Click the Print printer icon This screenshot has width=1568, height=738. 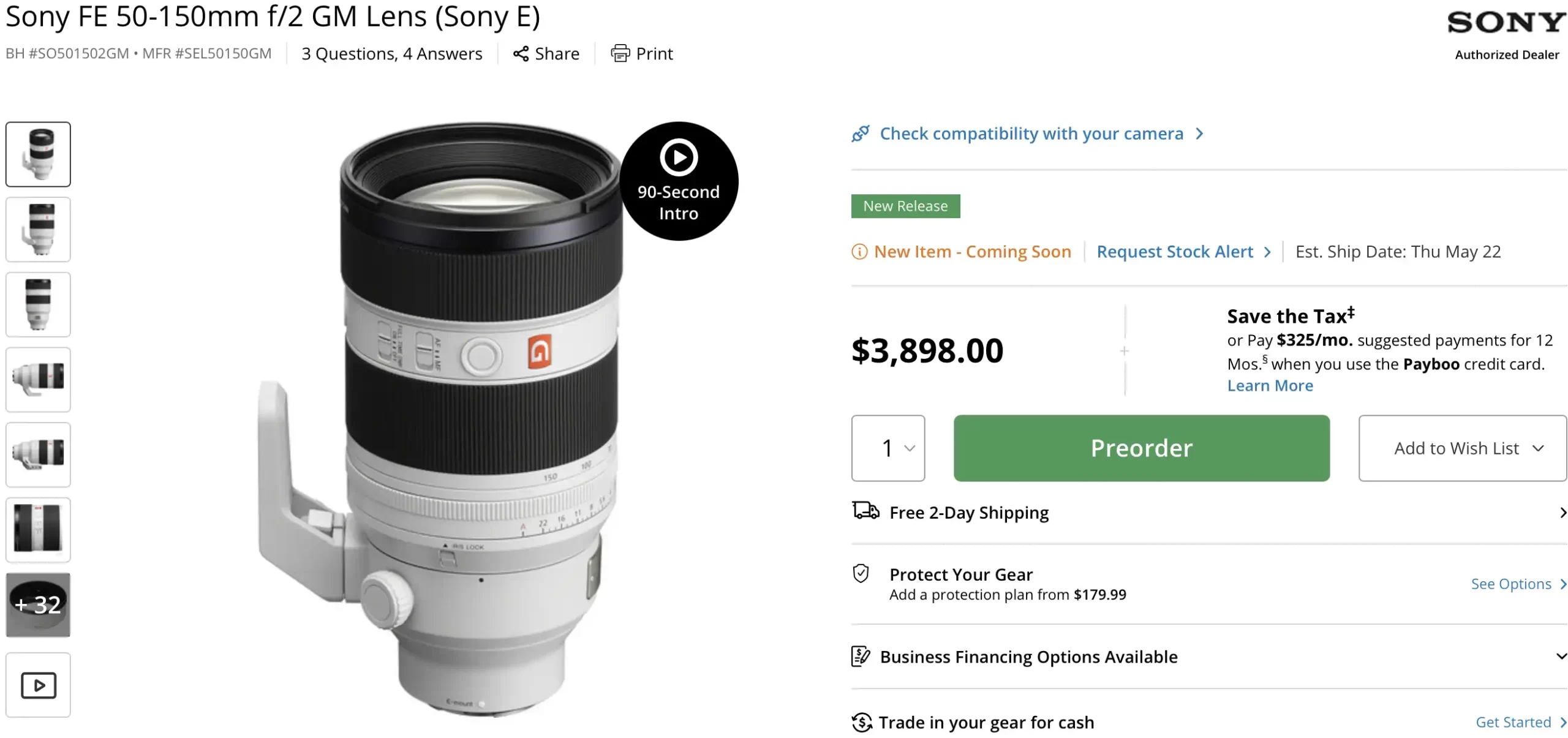pyautogui.click(x=620, y=54)
